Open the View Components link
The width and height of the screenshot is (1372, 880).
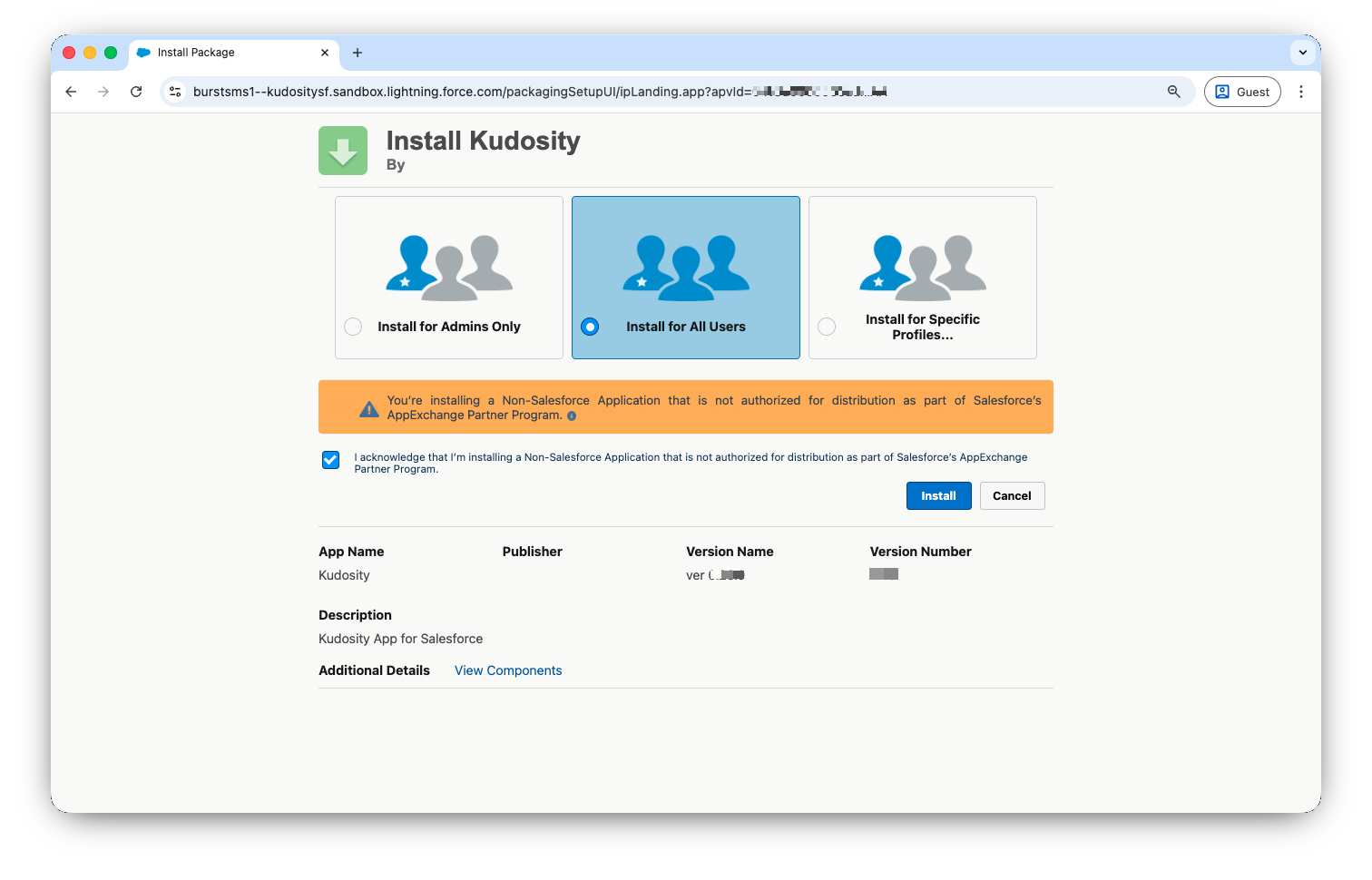[508, 670]
